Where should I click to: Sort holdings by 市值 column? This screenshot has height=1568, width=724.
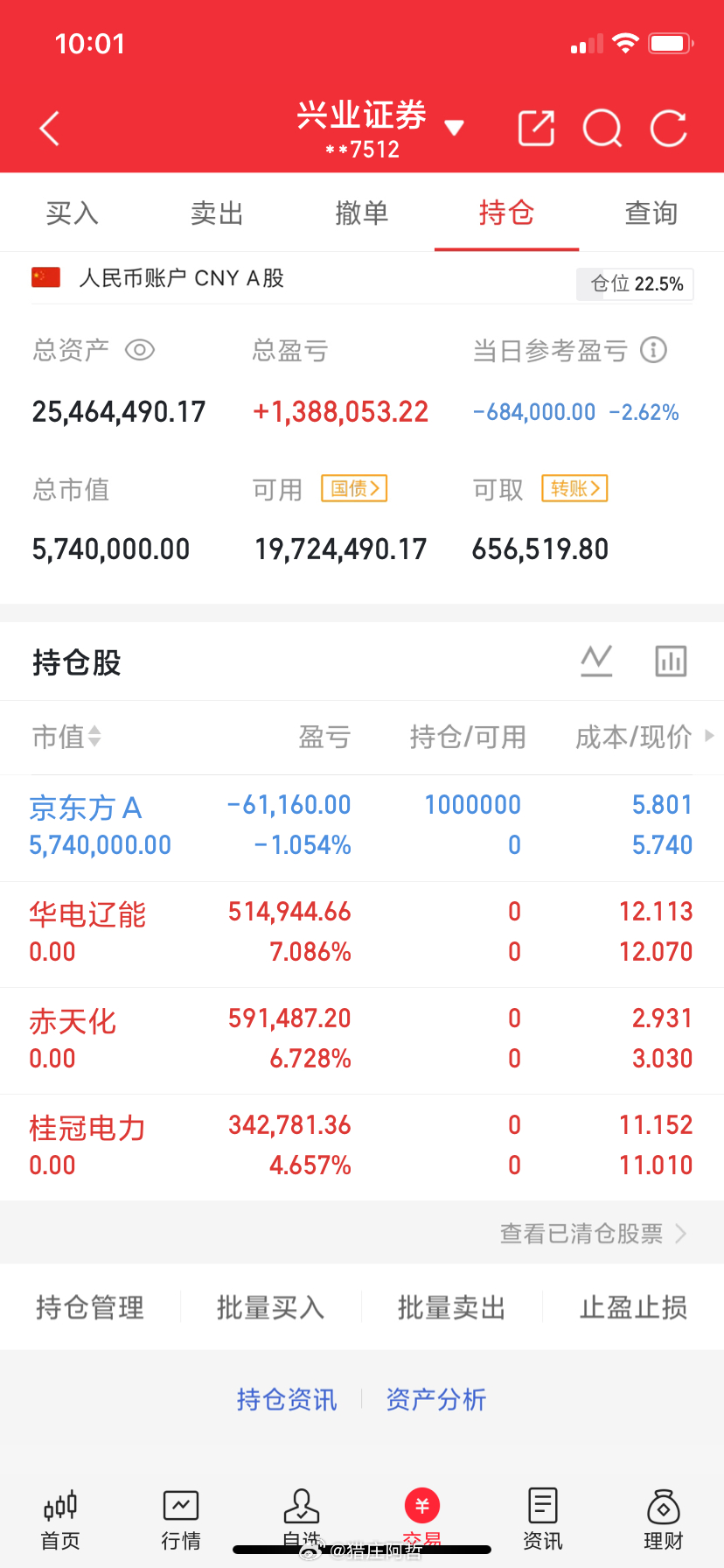click(x=66, y=737)
